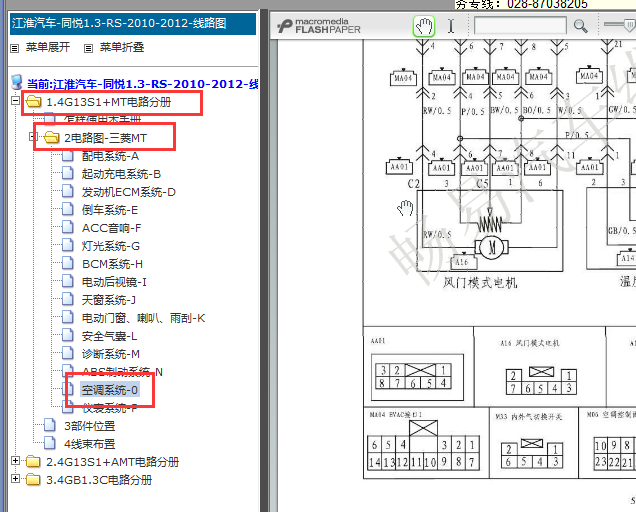Open the 电动后视镜-I document
The image size is (636, 512).
tap(114, 282)
